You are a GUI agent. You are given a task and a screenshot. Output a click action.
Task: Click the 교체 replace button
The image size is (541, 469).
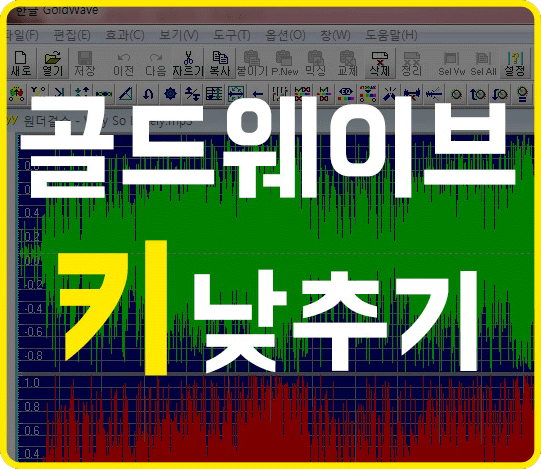coord(347,63)
